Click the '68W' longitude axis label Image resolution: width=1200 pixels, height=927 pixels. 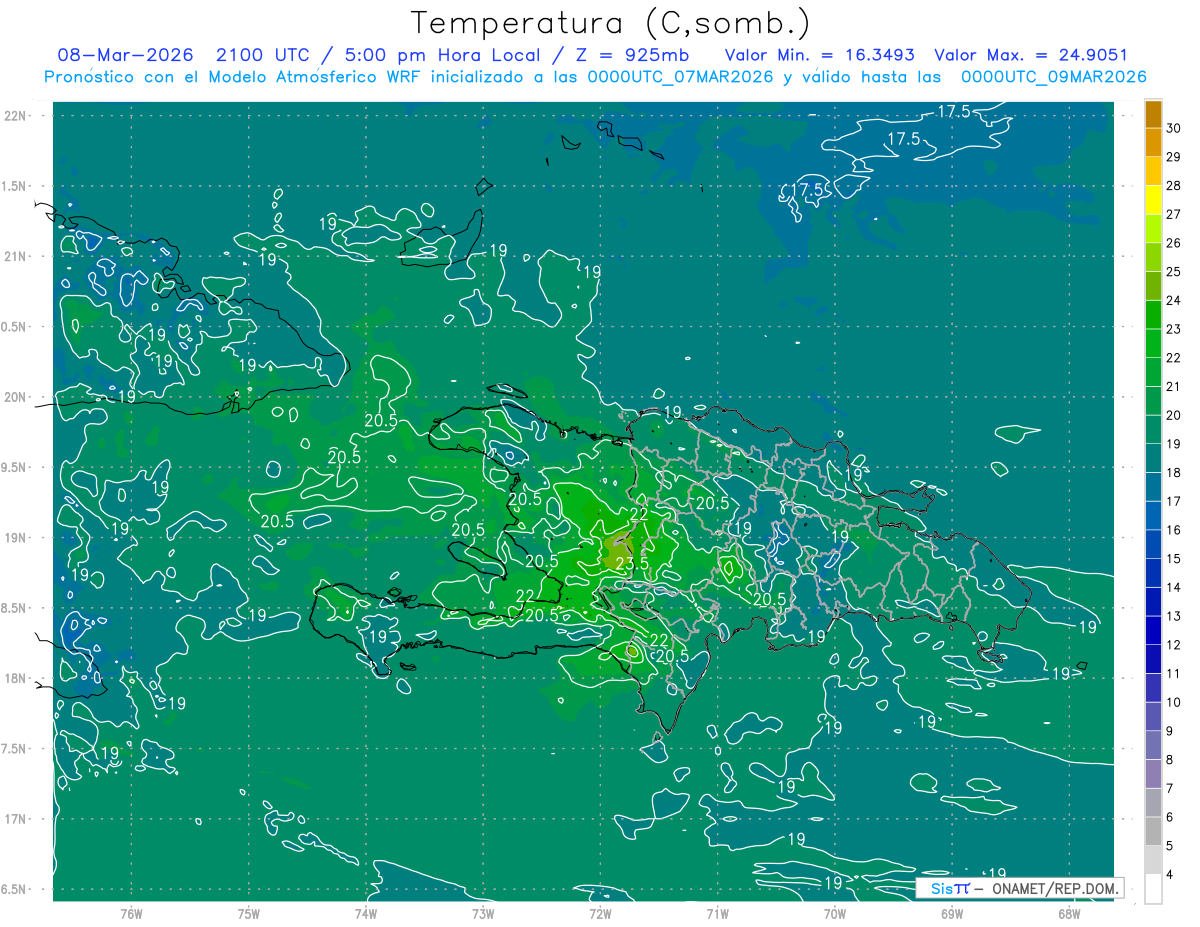pyautogui.click(x=1069, y=913)
